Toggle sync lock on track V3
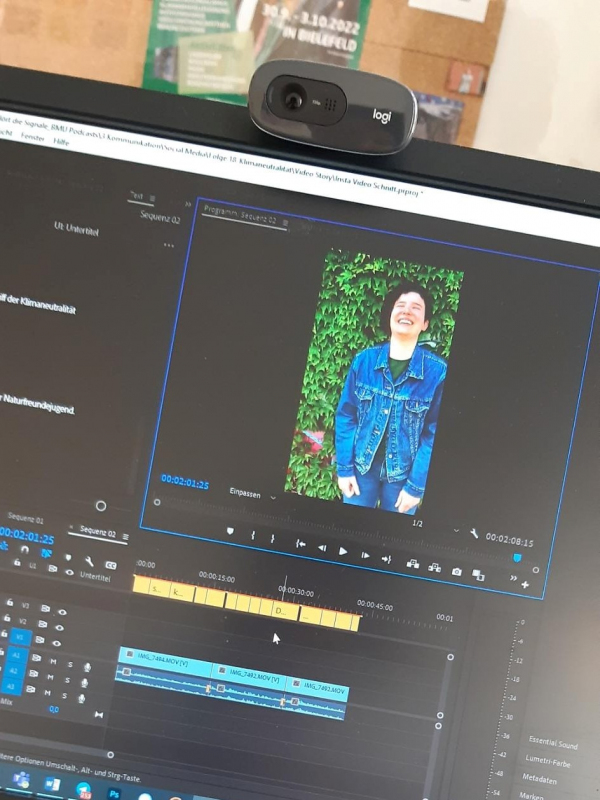 pyautogui.click(x=45, y=609)
